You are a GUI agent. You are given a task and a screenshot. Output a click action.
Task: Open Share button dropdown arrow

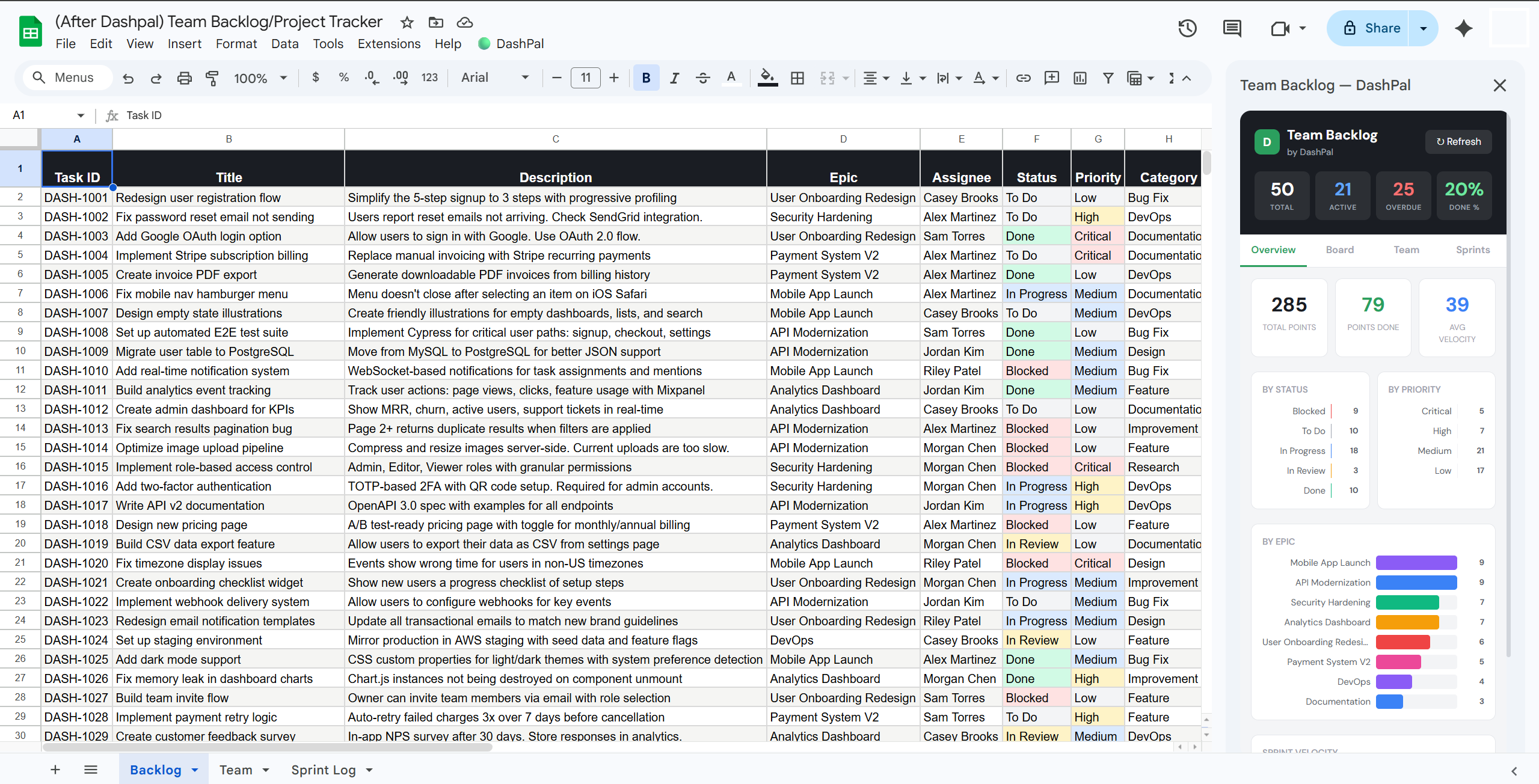point(1423,28)
